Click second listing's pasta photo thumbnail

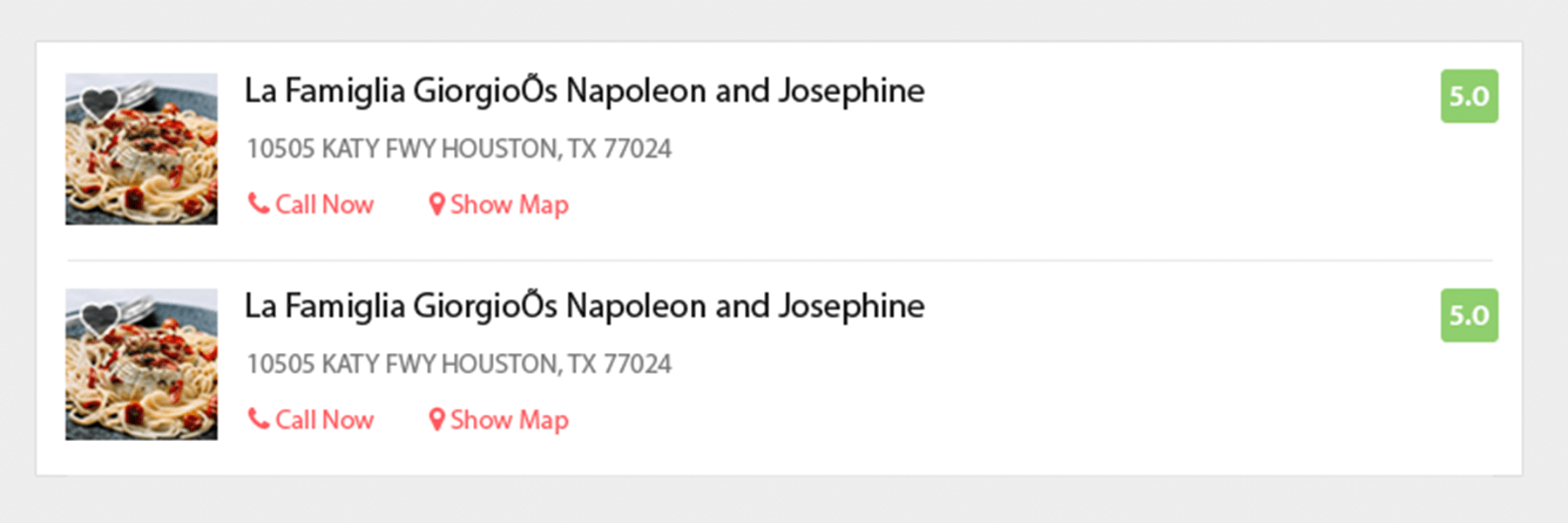click(x=141, y=379)
